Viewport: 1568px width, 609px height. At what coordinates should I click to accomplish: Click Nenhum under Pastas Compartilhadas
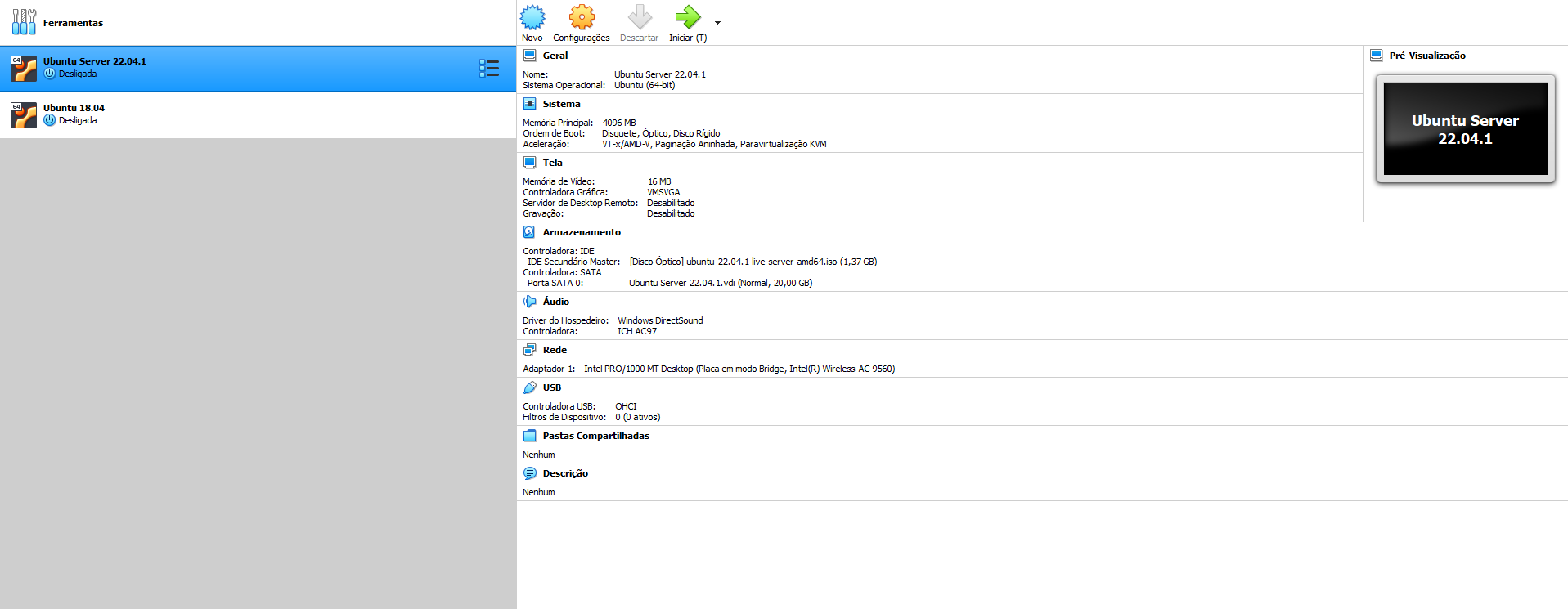click(539, 455)
